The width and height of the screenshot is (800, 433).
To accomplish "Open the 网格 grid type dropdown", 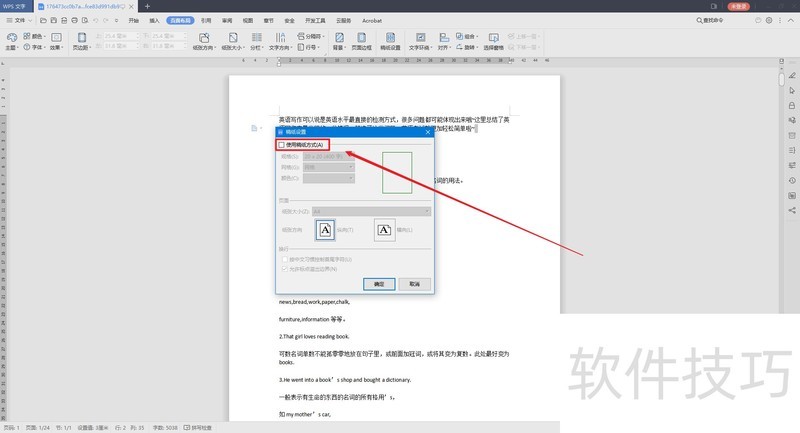I will [329, 167].
